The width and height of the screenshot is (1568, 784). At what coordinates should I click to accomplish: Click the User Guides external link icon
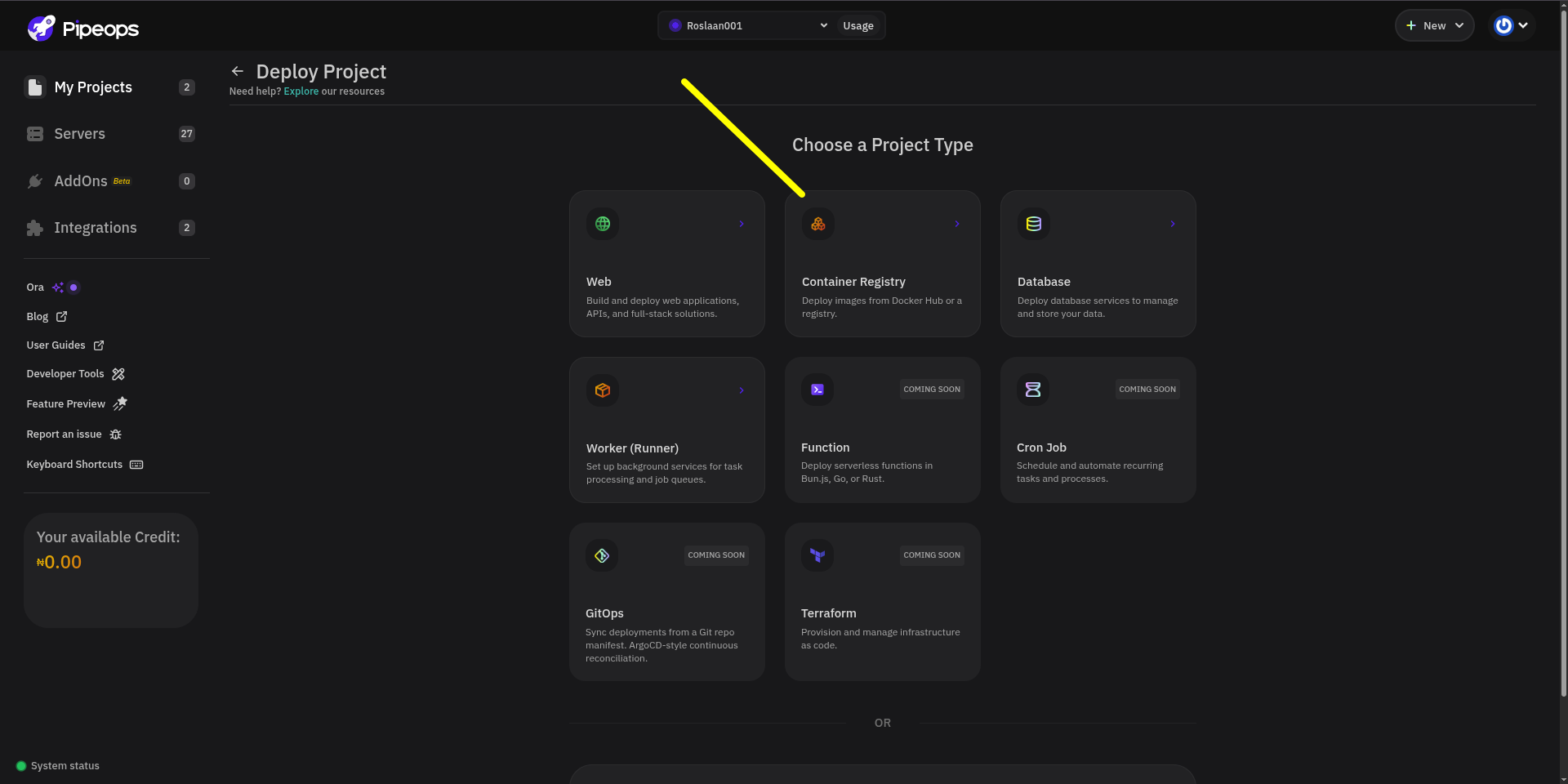pos(99,345)
